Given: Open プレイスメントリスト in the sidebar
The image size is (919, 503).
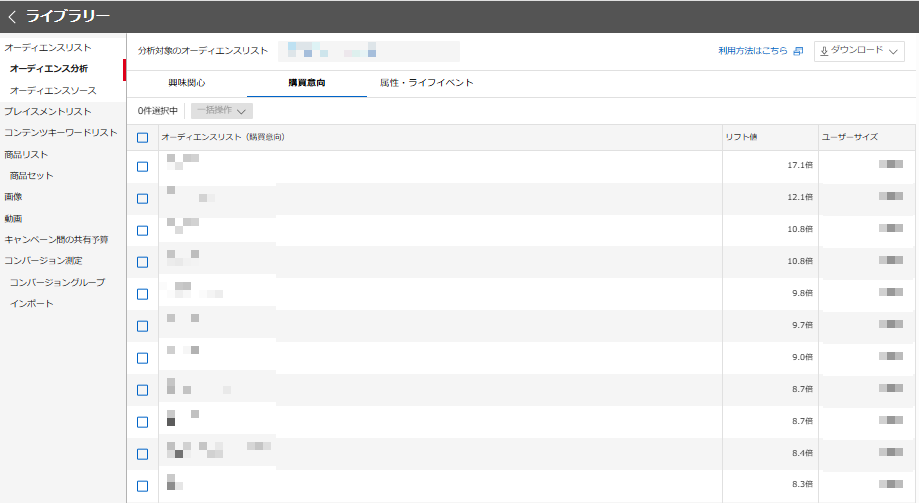Looking at the screenshot, I should 47,111.
